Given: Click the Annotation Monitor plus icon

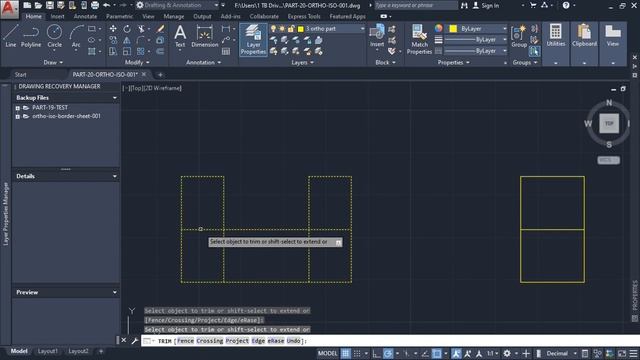Looking at the screenshot, I should [x=526, y=353].
